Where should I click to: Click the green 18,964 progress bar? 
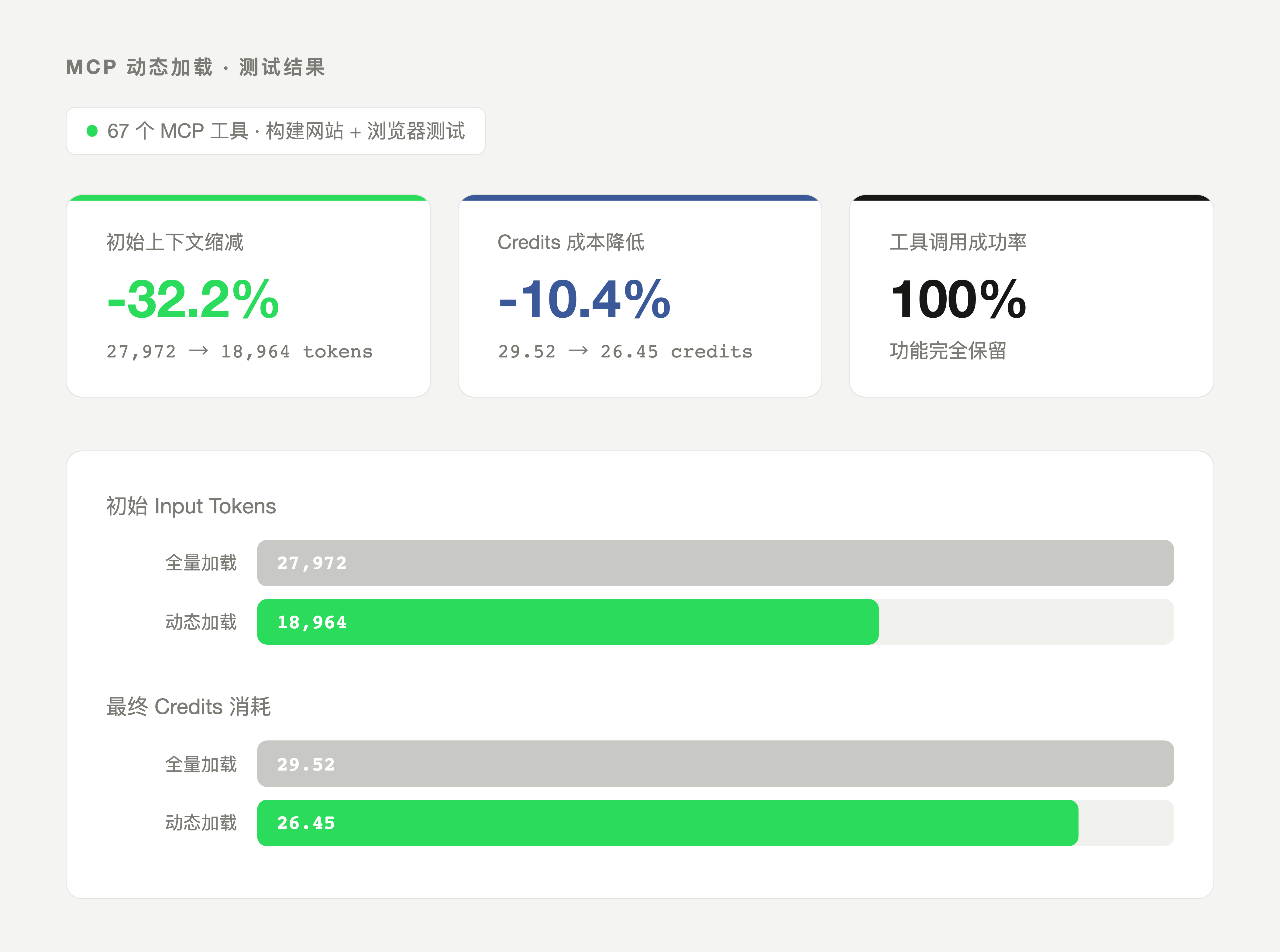tap(568, 622)
